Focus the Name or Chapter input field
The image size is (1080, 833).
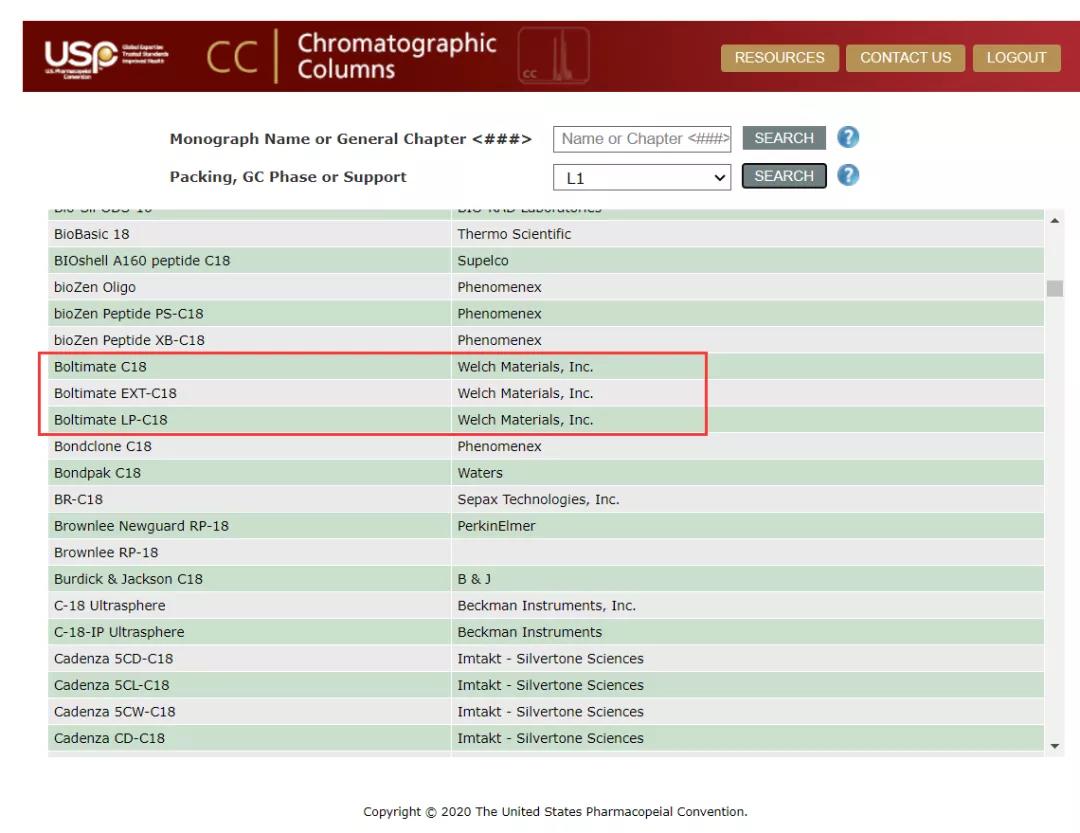[642, 139]
